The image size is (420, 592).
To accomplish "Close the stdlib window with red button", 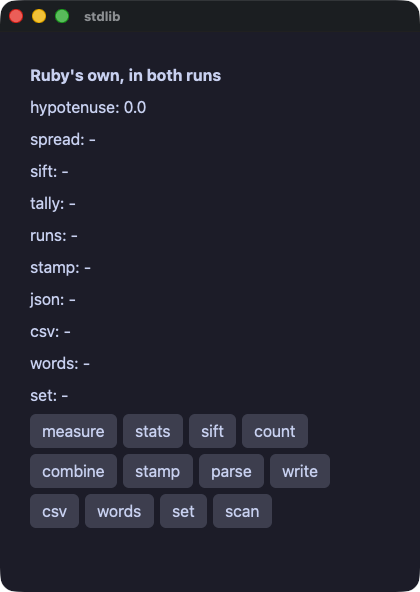I will (16, 16).
